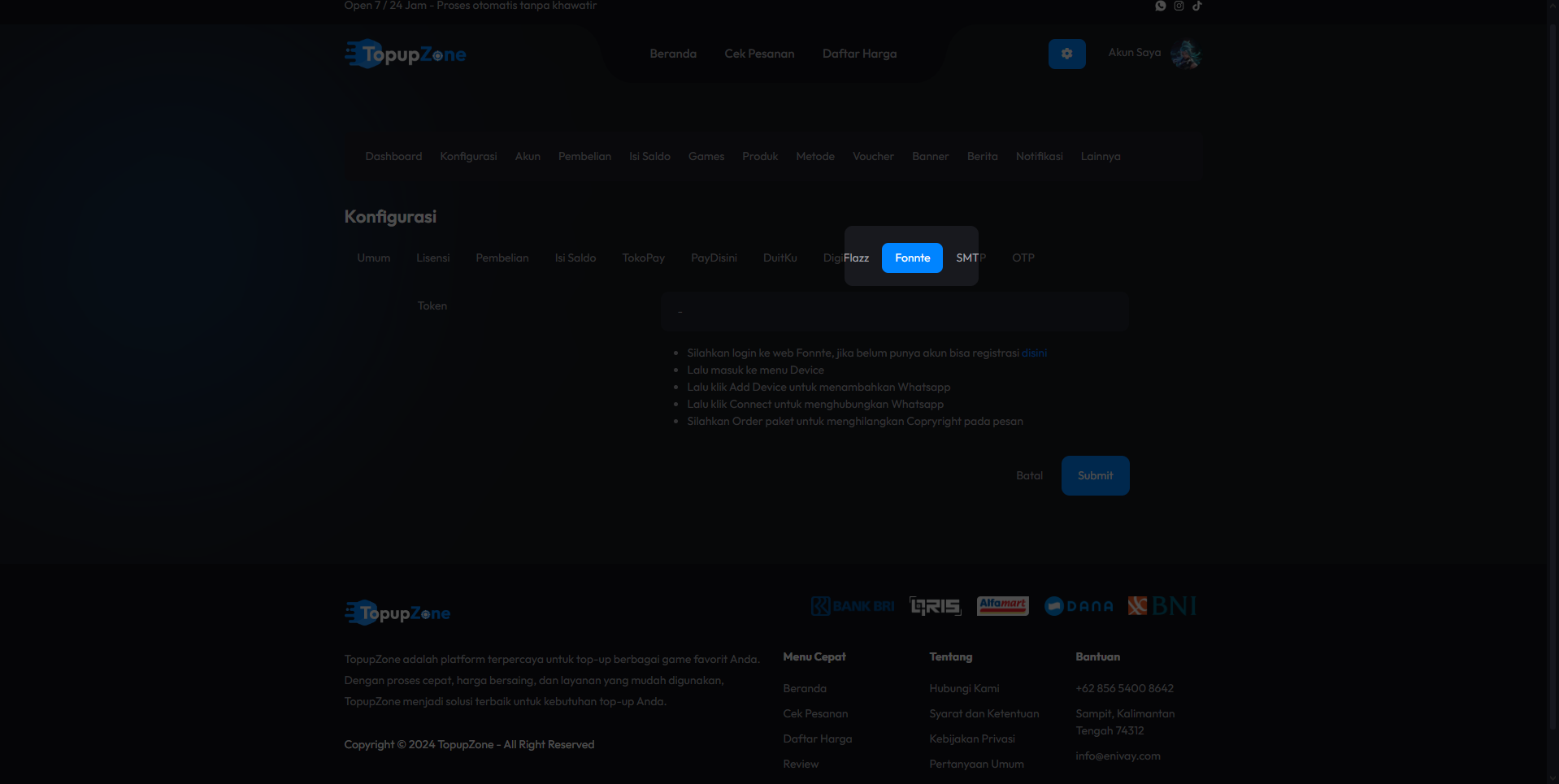Switch to the Isi Saldo configuration tab
Screen dimensions: 1559x784
point(575,258)
